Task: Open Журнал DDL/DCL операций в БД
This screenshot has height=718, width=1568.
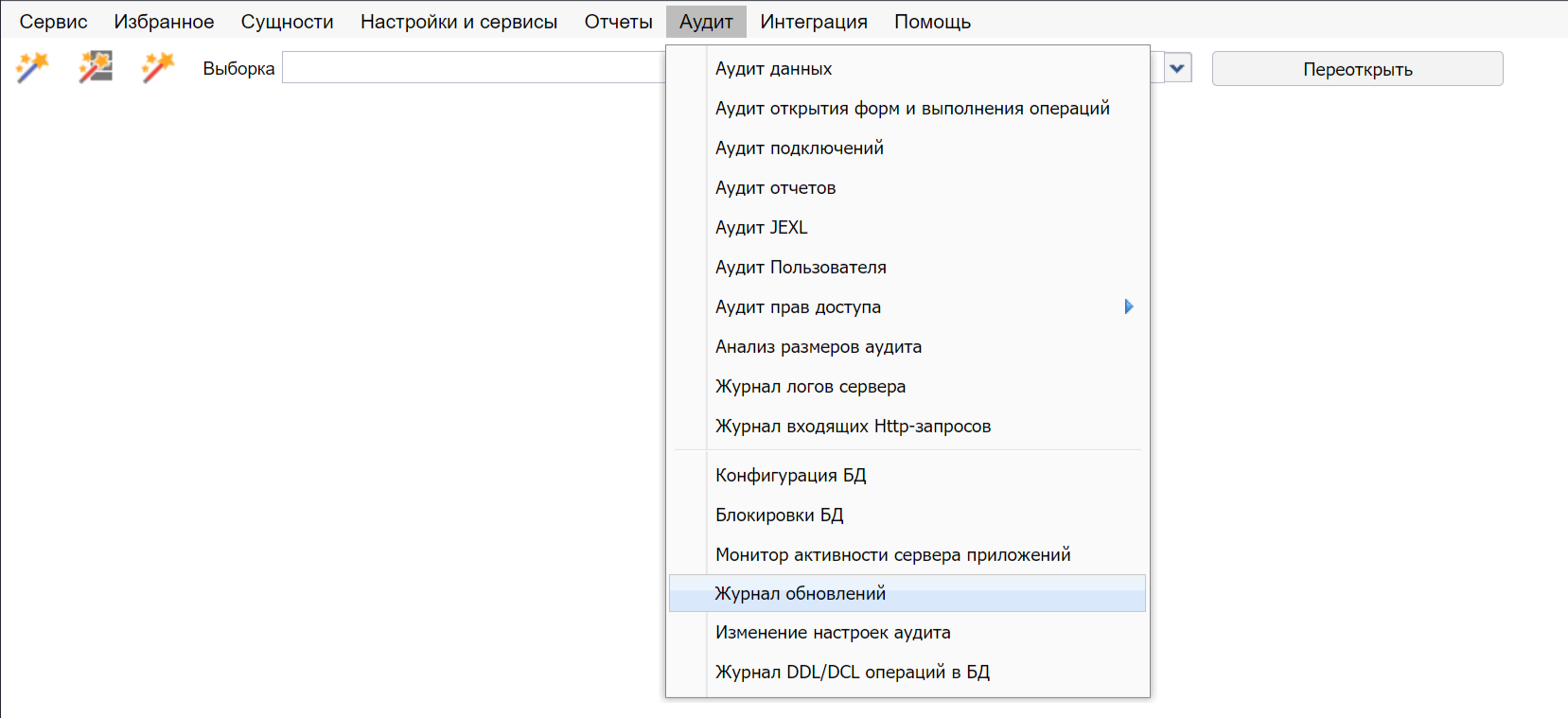Action: pyautogui.click(x=907, y=672)
